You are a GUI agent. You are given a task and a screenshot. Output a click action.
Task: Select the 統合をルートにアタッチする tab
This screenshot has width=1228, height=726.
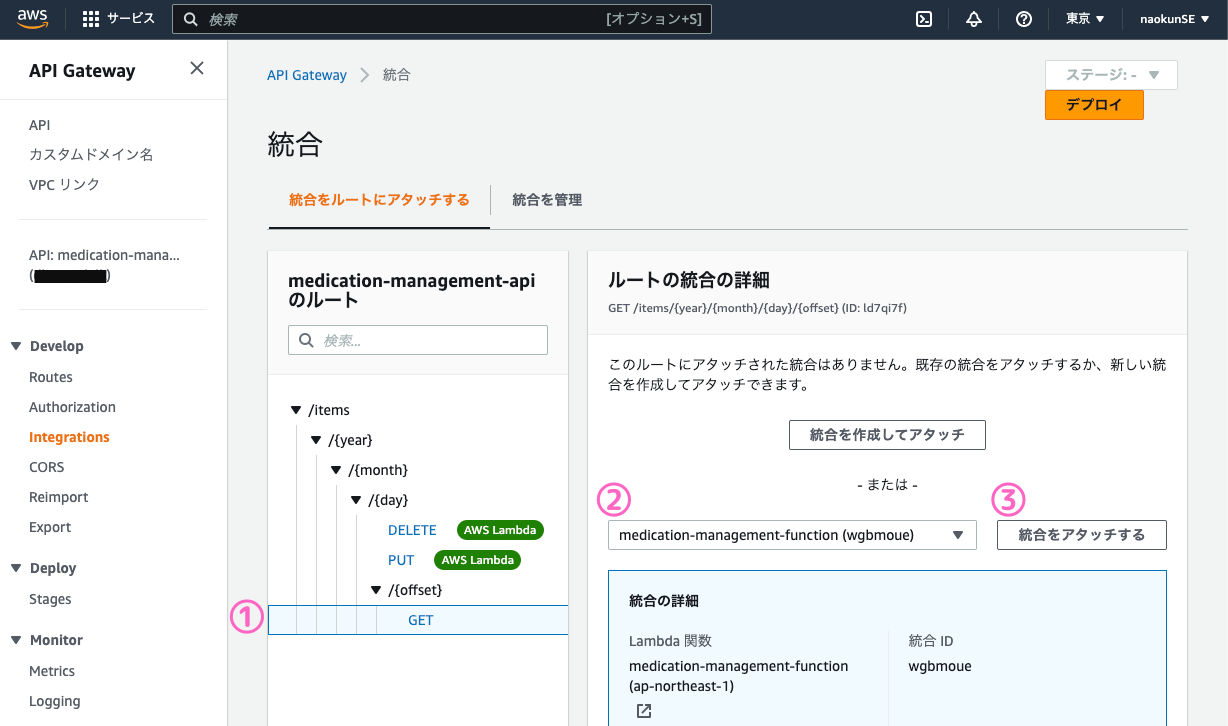coord(379,200)
